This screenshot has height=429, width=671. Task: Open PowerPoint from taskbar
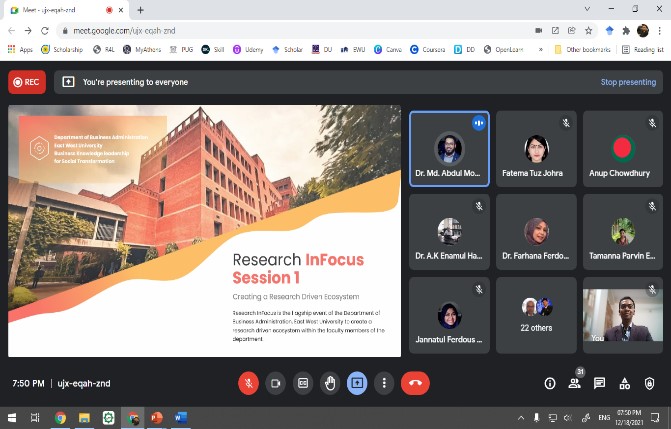coord(157,417)
